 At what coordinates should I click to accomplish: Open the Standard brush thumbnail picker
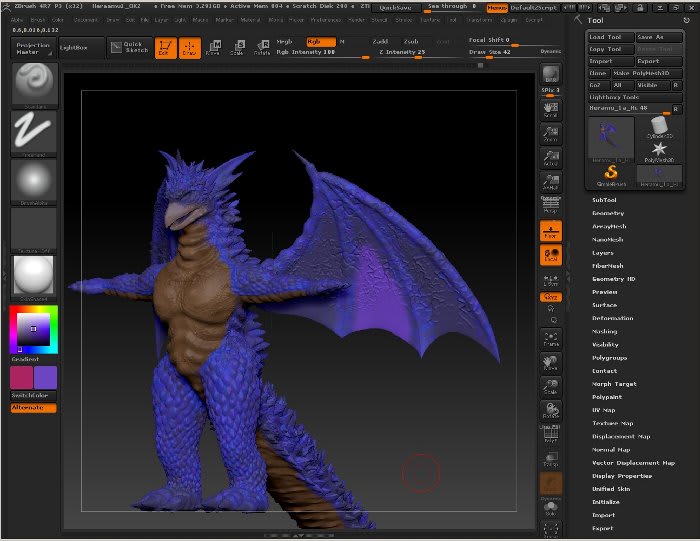[34, 85]
